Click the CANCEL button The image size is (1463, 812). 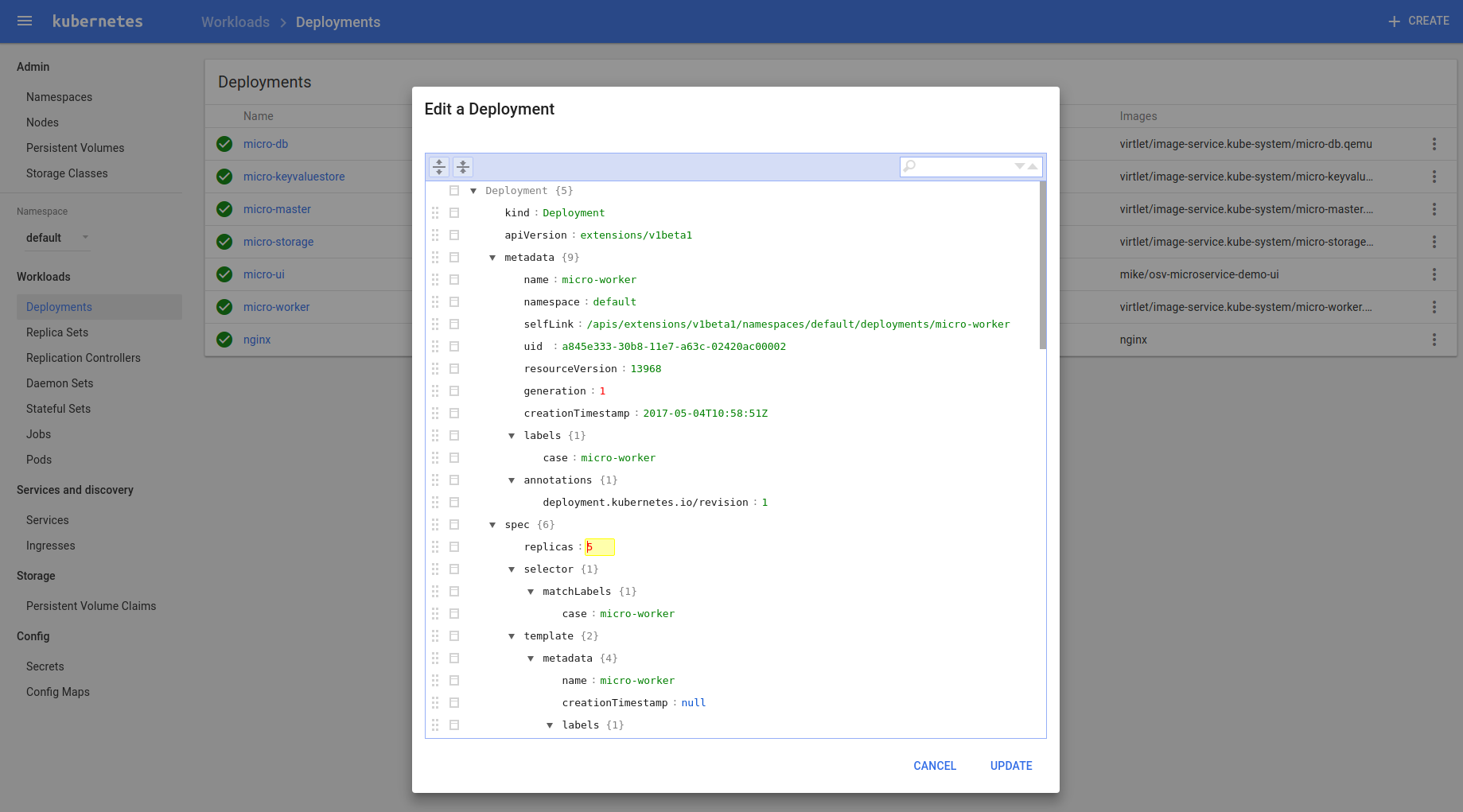pyautogui.click(x=935, y=766)
